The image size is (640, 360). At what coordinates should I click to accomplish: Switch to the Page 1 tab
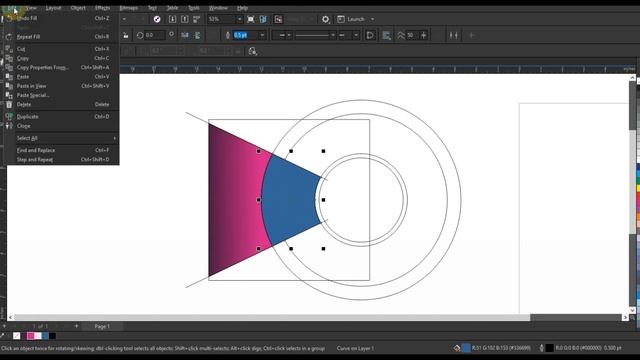[x=102, y=327]
